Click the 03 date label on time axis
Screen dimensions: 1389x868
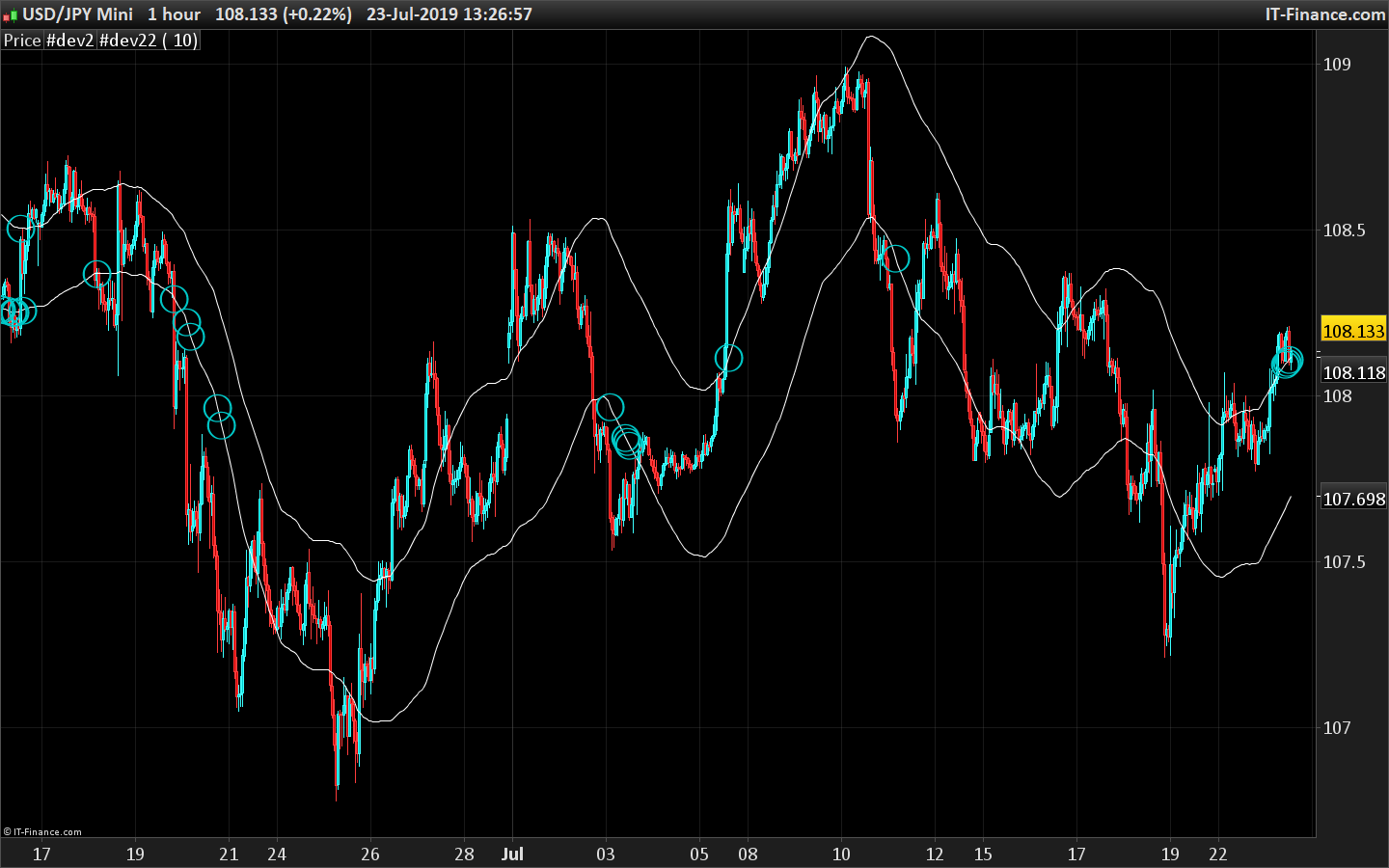click(606, 854)
